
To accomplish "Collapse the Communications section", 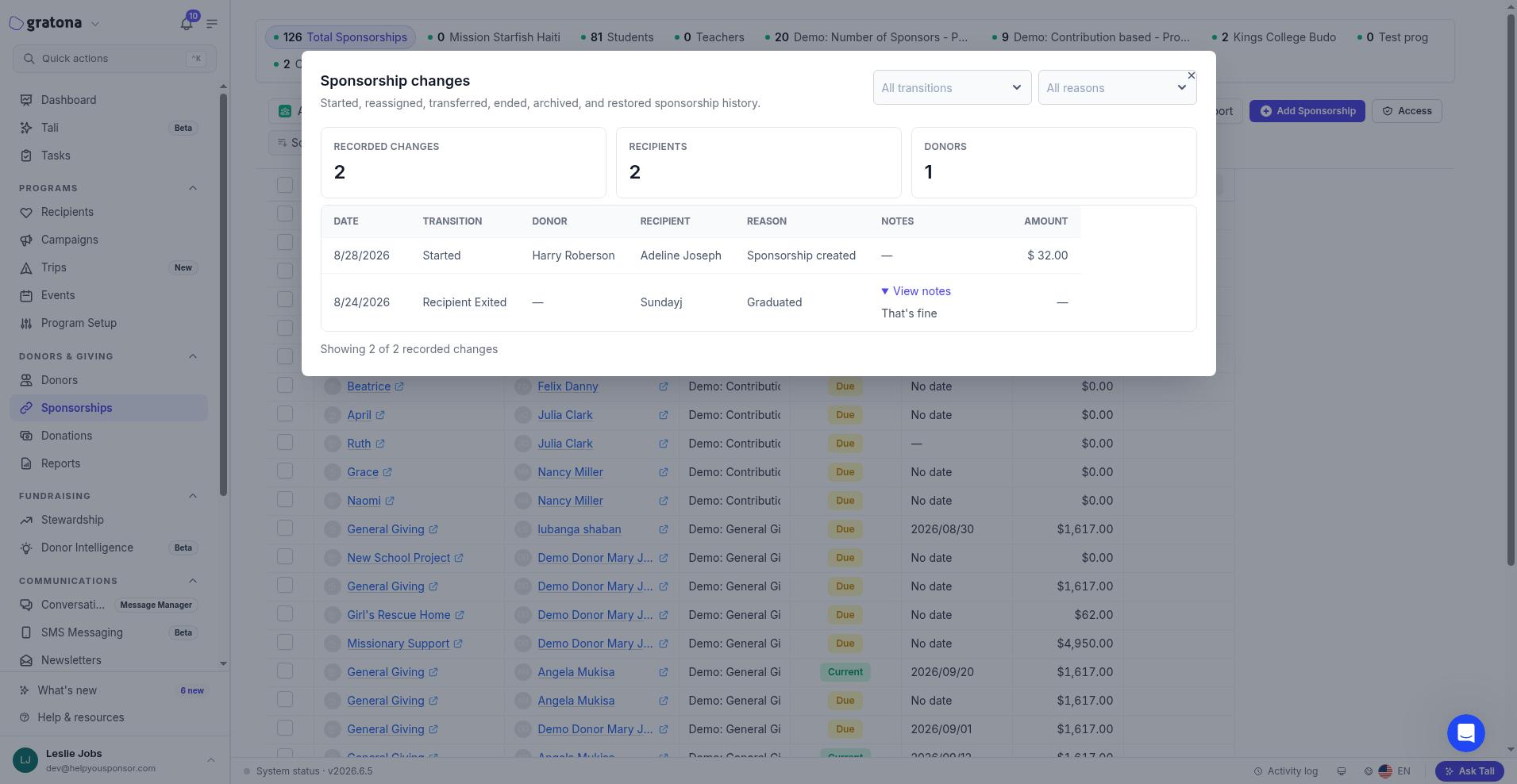I will (x=192, y=581).
